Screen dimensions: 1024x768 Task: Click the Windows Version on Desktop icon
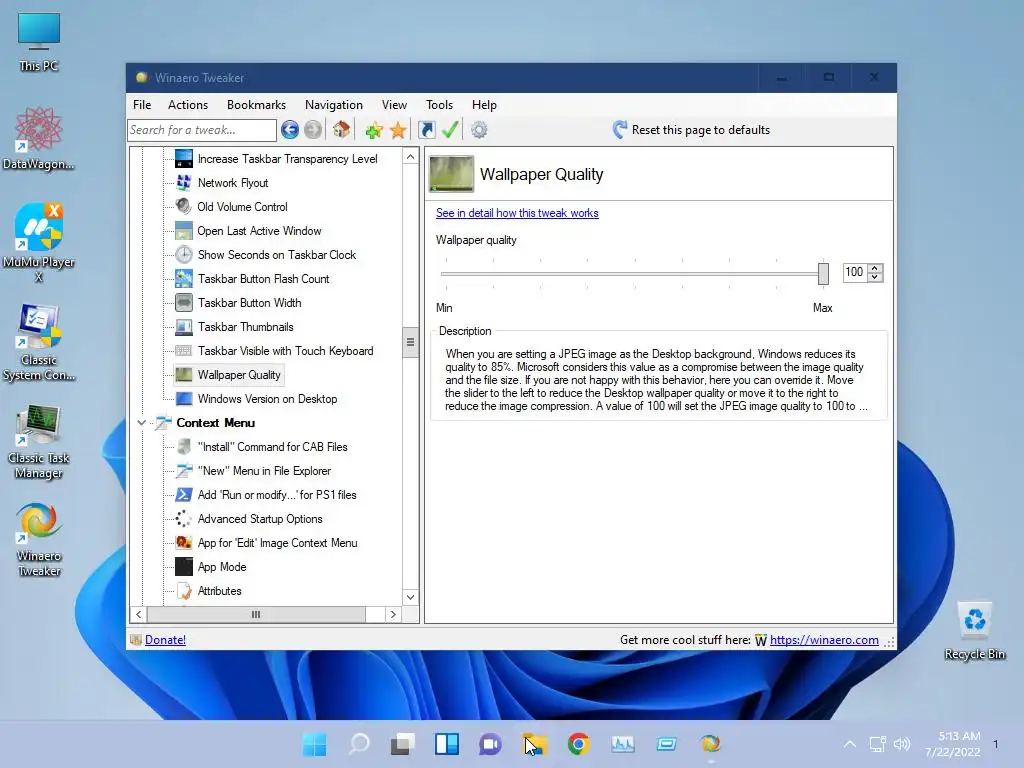184,398
